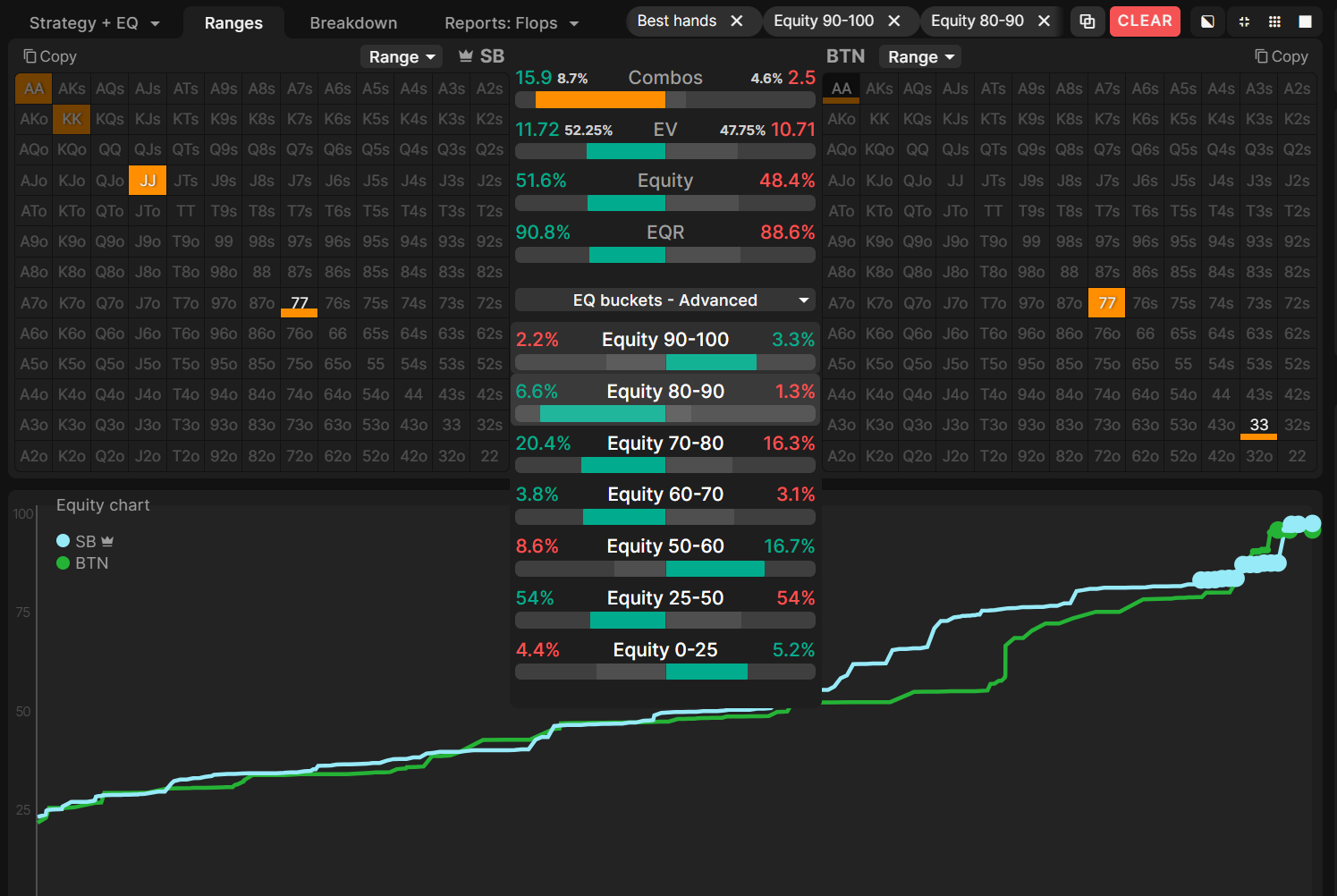Screen dimensions: 1337x896
Task: Select AA cell in SB range grid
Action: [34, 89]
